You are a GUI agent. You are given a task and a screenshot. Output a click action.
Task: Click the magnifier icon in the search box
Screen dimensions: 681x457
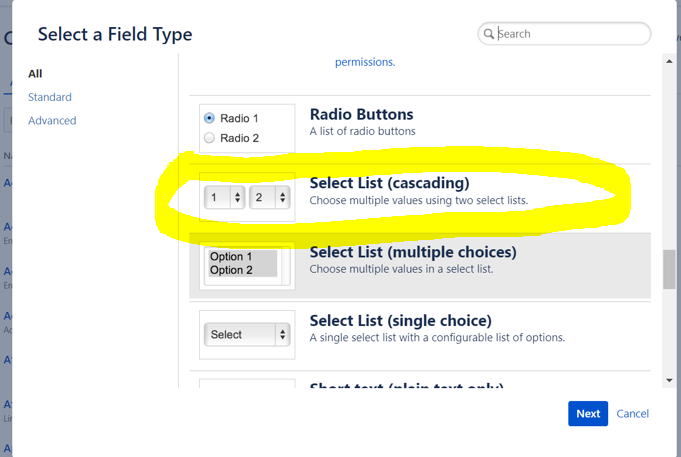(489, 34)
